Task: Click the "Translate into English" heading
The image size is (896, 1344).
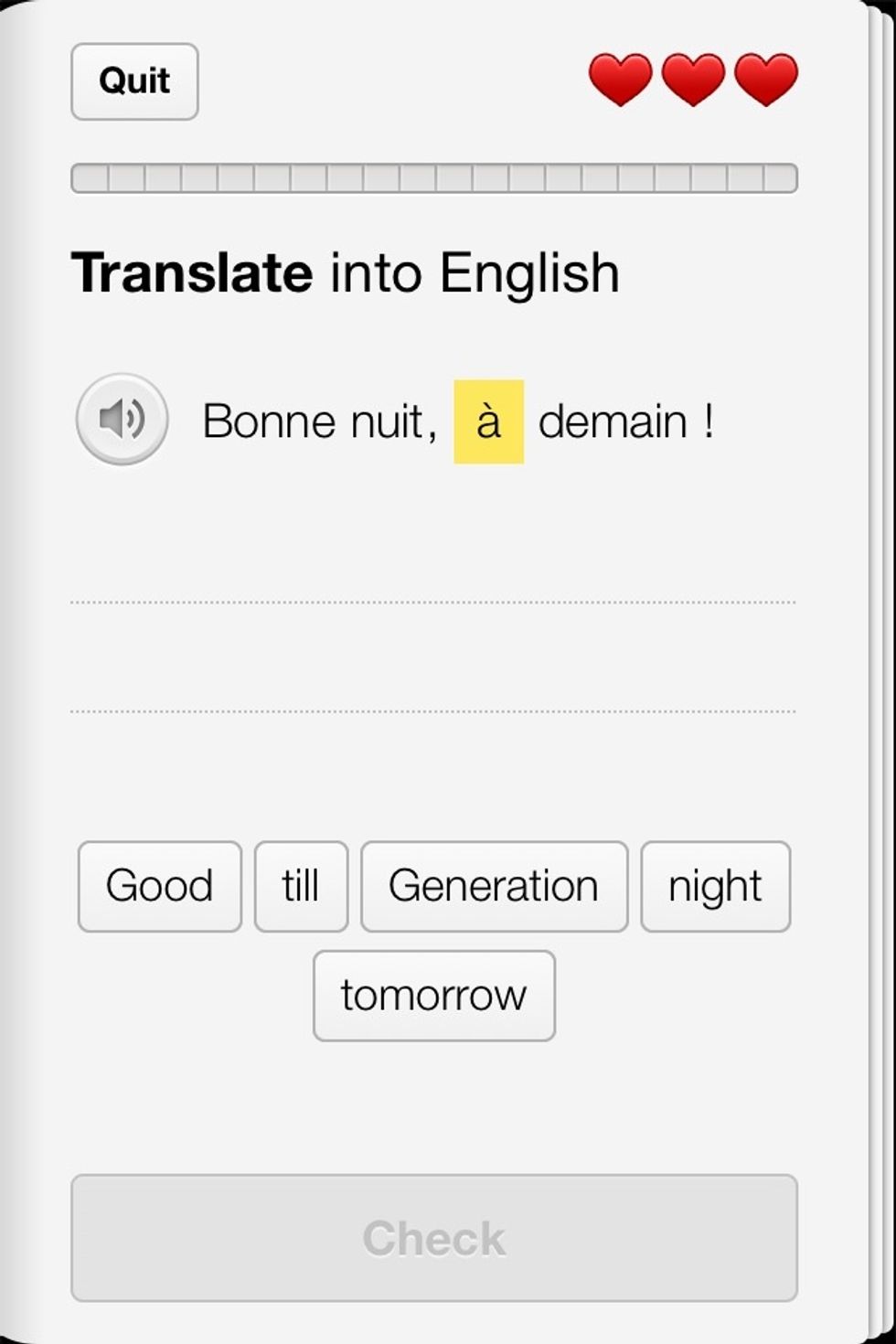Action: [345, 272]
